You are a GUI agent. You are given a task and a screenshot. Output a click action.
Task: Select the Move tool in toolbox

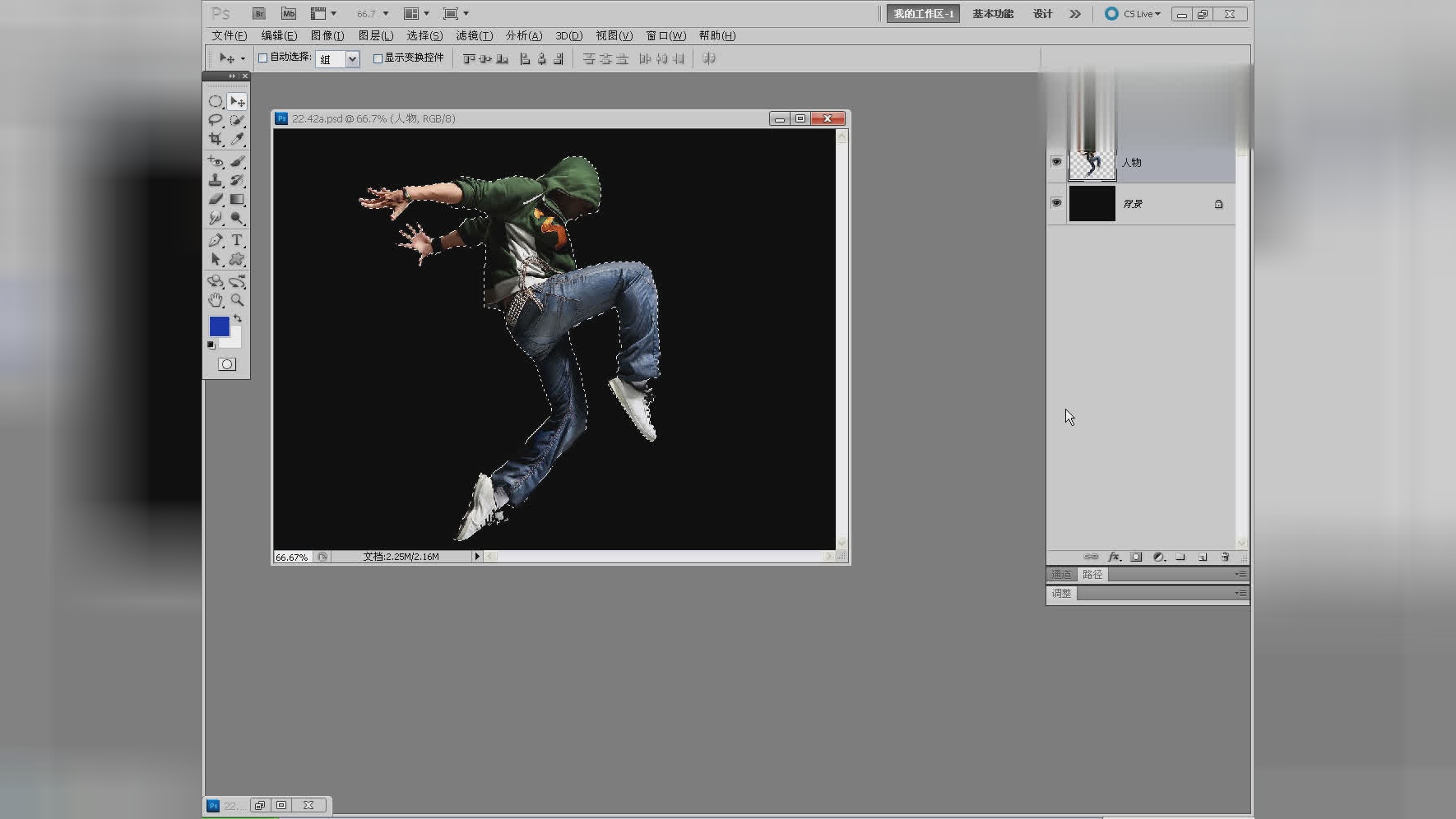tap(237, 102)
